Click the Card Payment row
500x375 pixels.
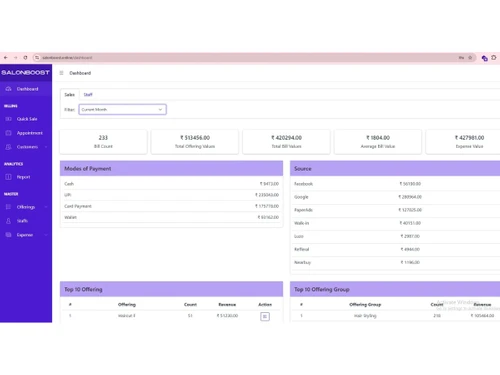point(171,206)
